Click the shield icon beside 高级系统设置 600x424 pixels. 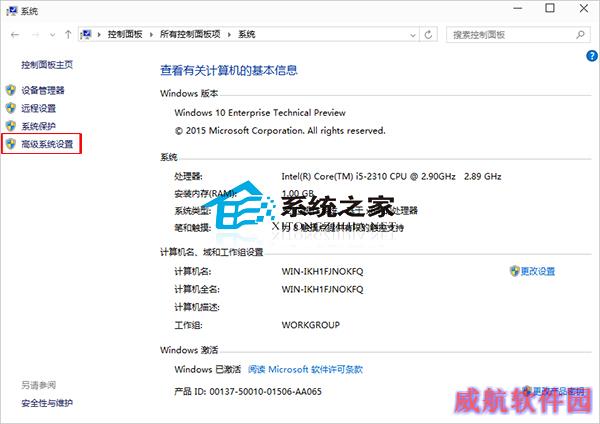tap(11, 144)
